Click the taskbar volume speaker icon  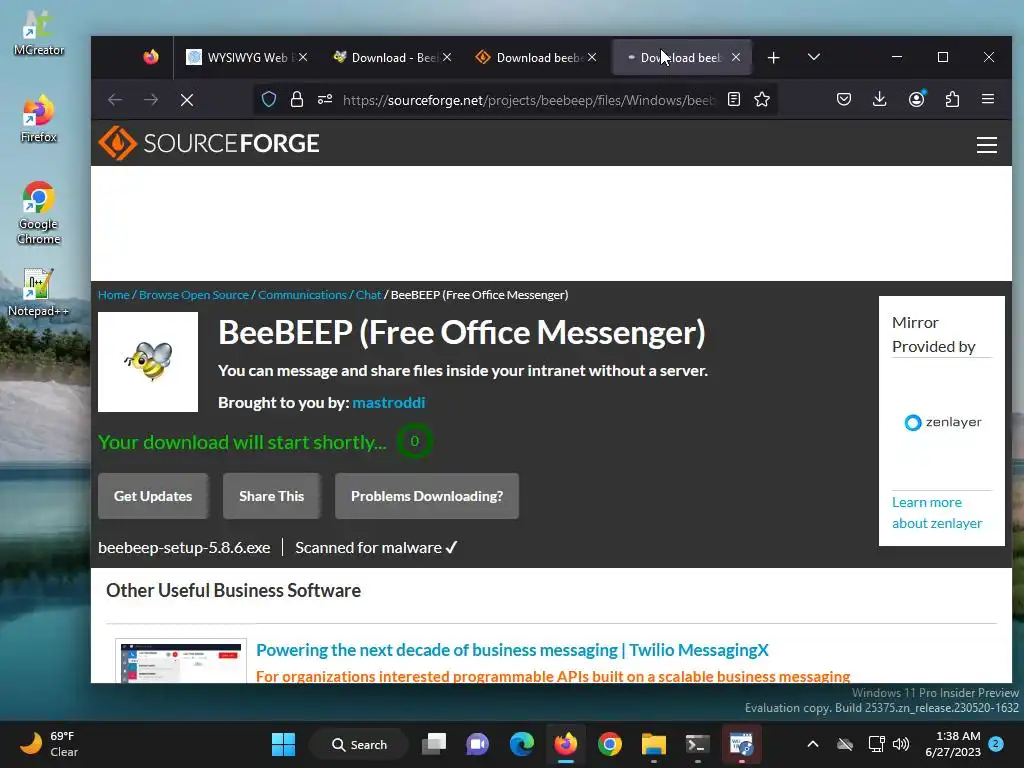(901, 744)
